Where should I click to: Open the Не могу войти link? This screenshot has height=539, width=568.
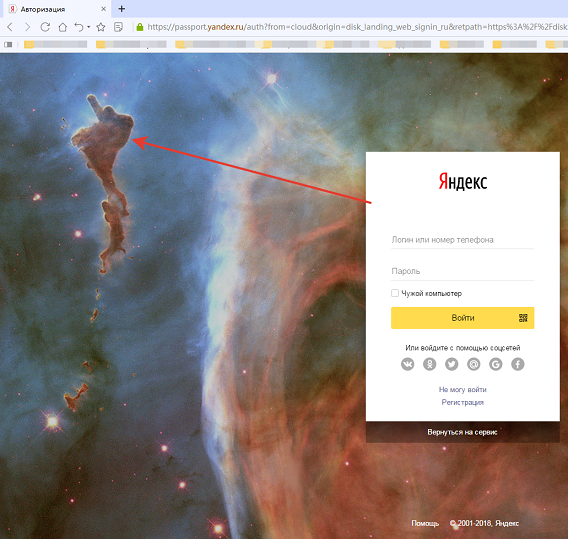tap(463, 389)
